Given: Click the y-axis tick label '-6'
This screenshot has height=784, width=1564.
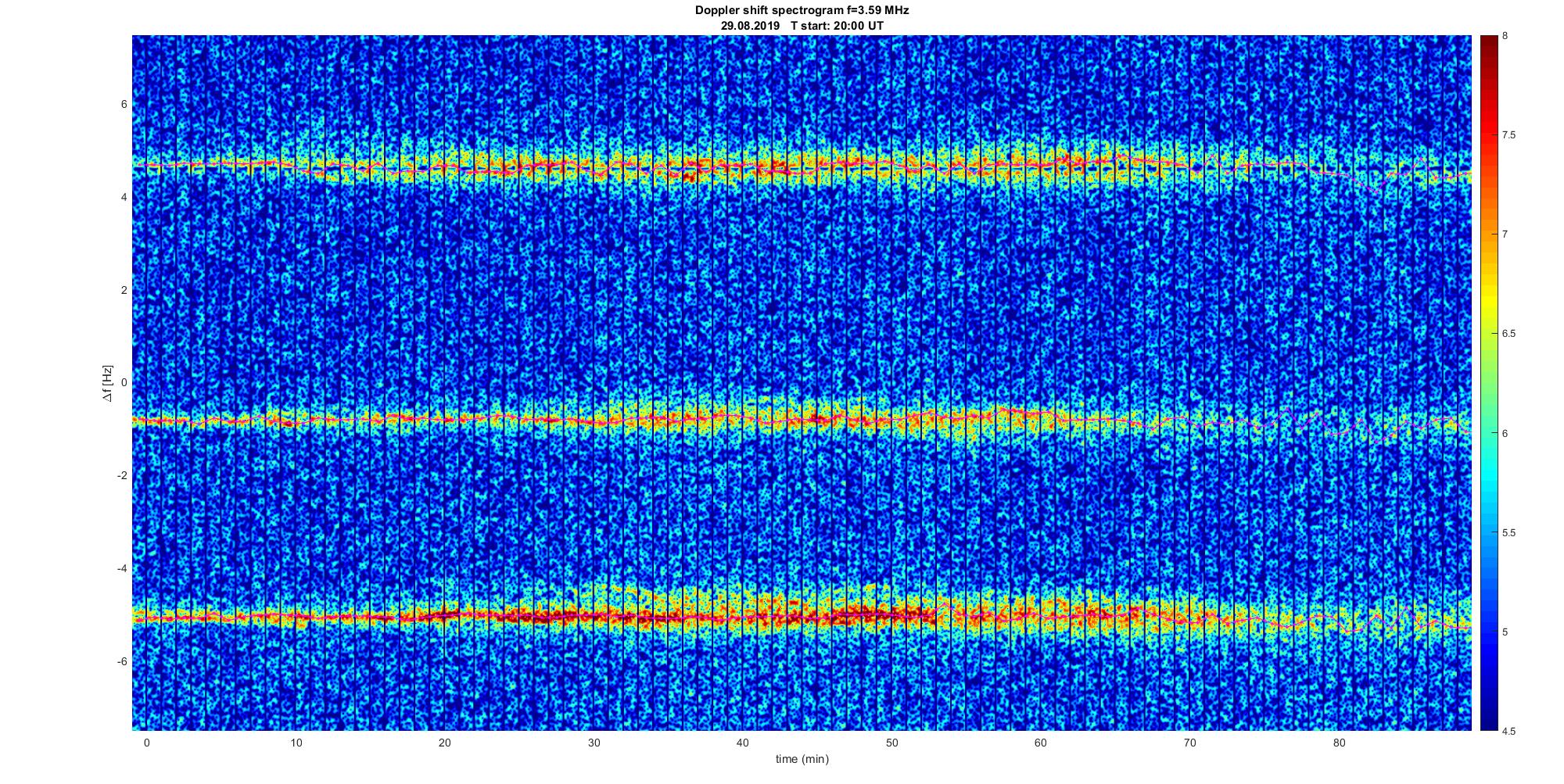Looking at the screenshot, I should click(122, 661).
